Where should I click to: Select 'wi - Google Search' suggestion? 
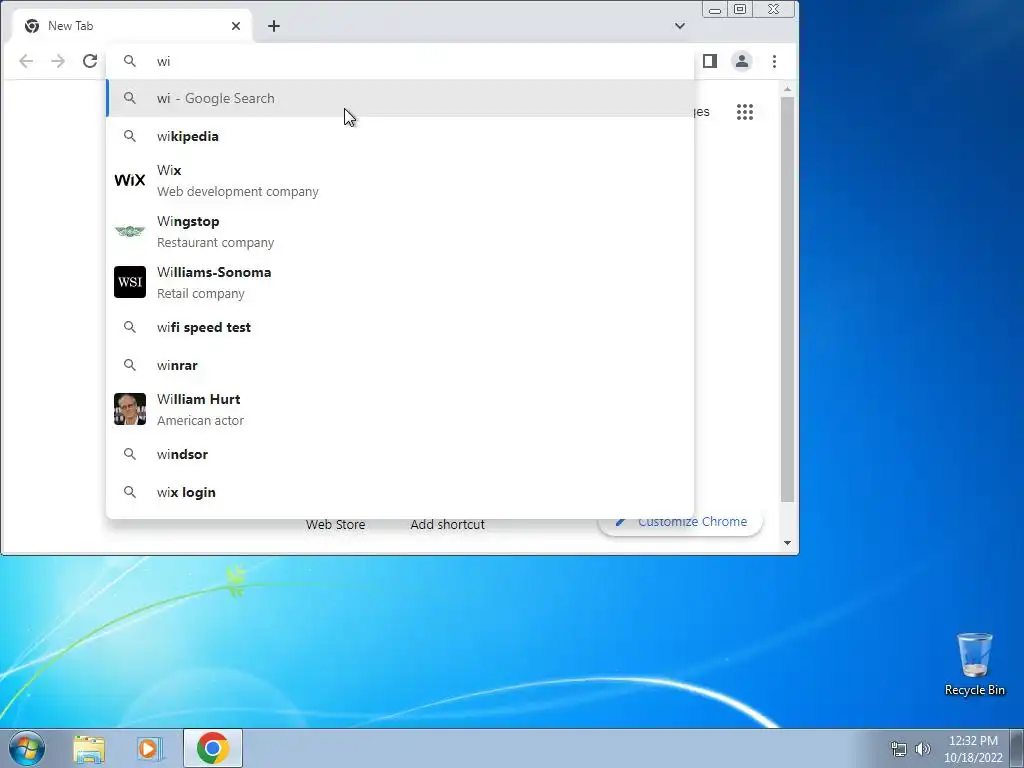click(400, 98)
